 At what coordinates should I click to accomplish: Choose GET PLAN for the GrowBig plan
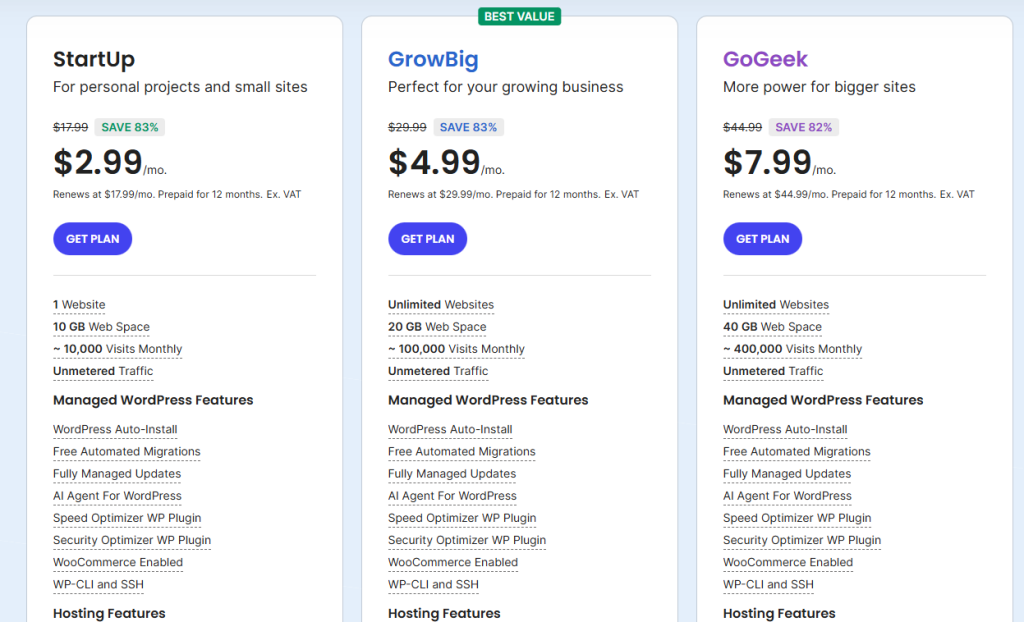point(427,239)
